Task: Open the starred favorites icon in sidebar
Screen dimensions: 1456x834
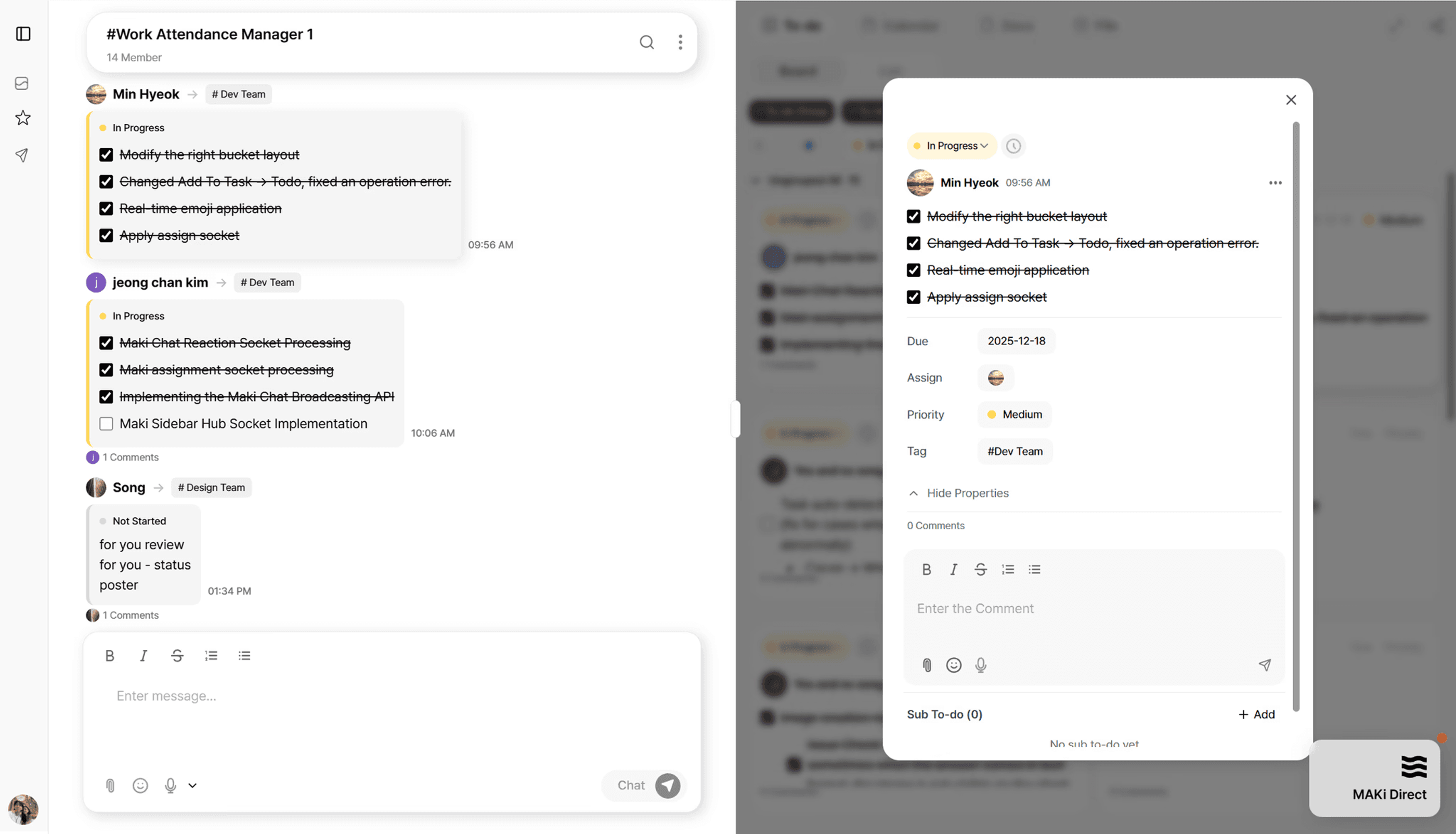Action: tap(23, 118)
